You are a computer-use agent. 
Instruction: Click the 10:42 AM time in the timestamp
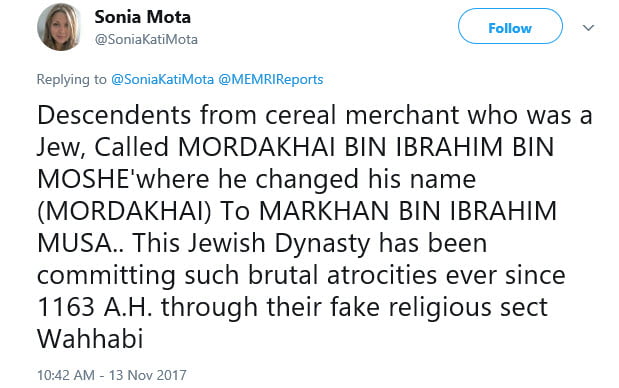pos(66,375)
